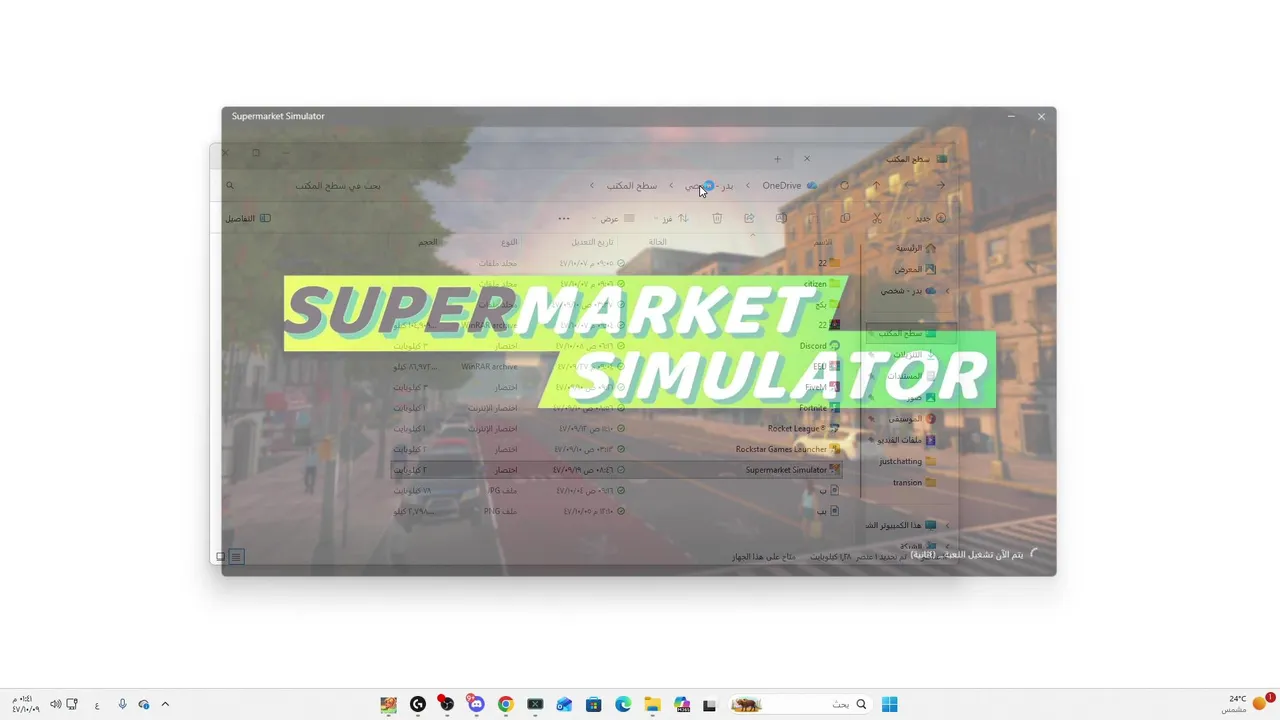1280x720 pixels.
Task: Open Discord from the taskbar
Action: (476, 704)
